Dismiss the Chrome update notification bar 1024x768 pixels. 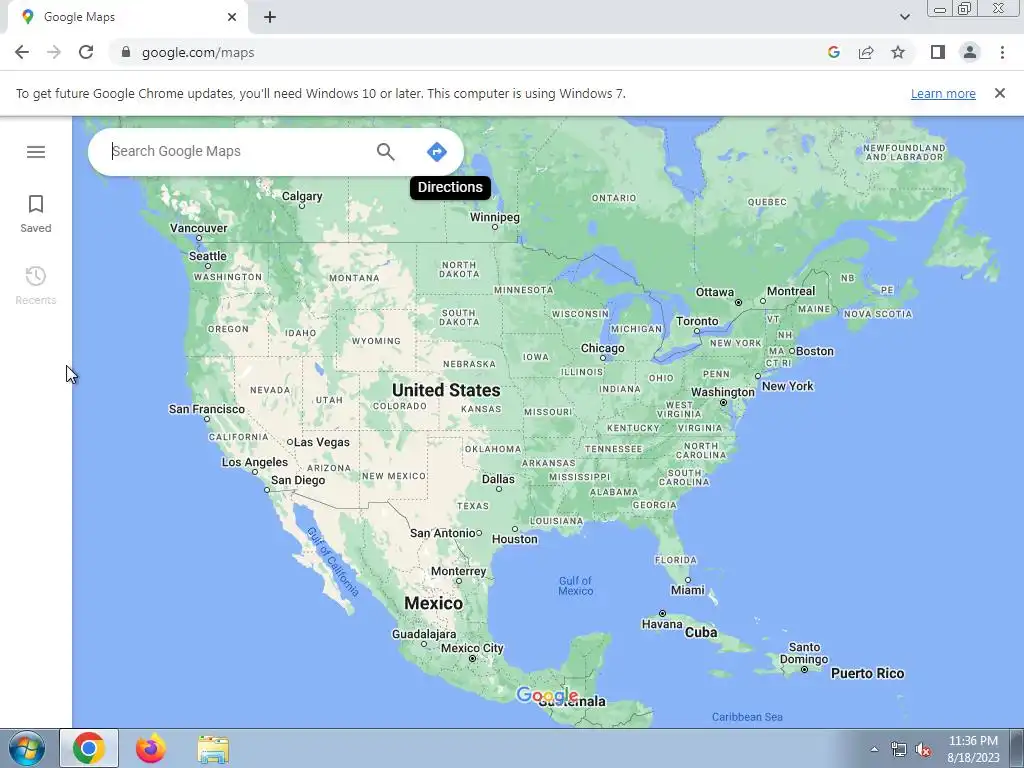pyautogui.click(x=1000, y=93)
